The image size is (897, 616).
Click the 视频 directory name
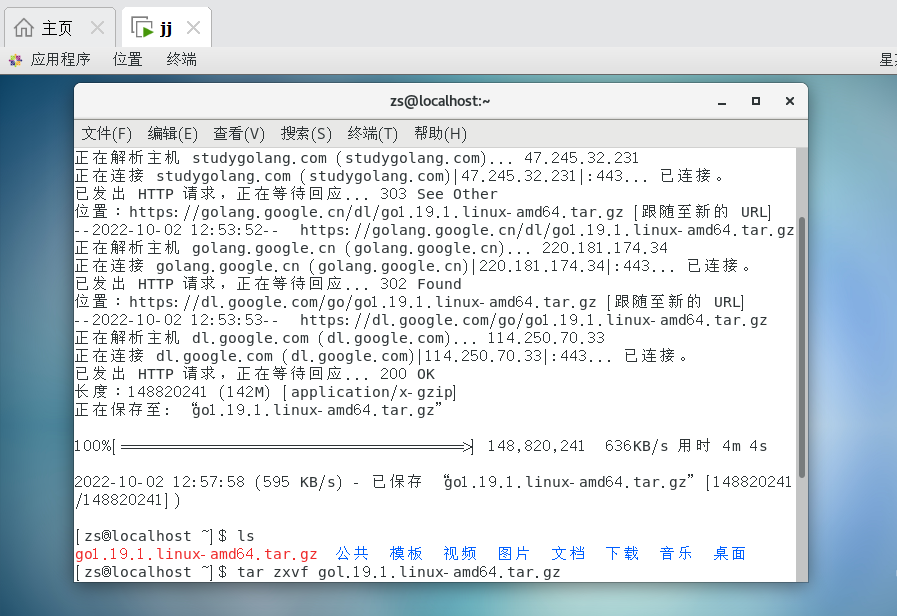(460, 554)
